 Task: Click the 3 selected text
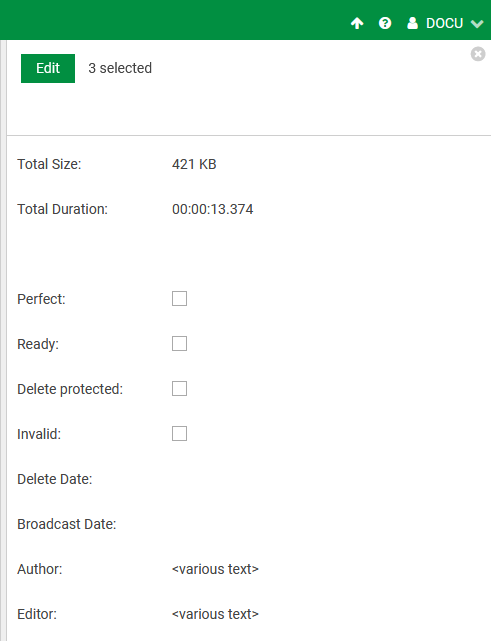click(120, 68)
